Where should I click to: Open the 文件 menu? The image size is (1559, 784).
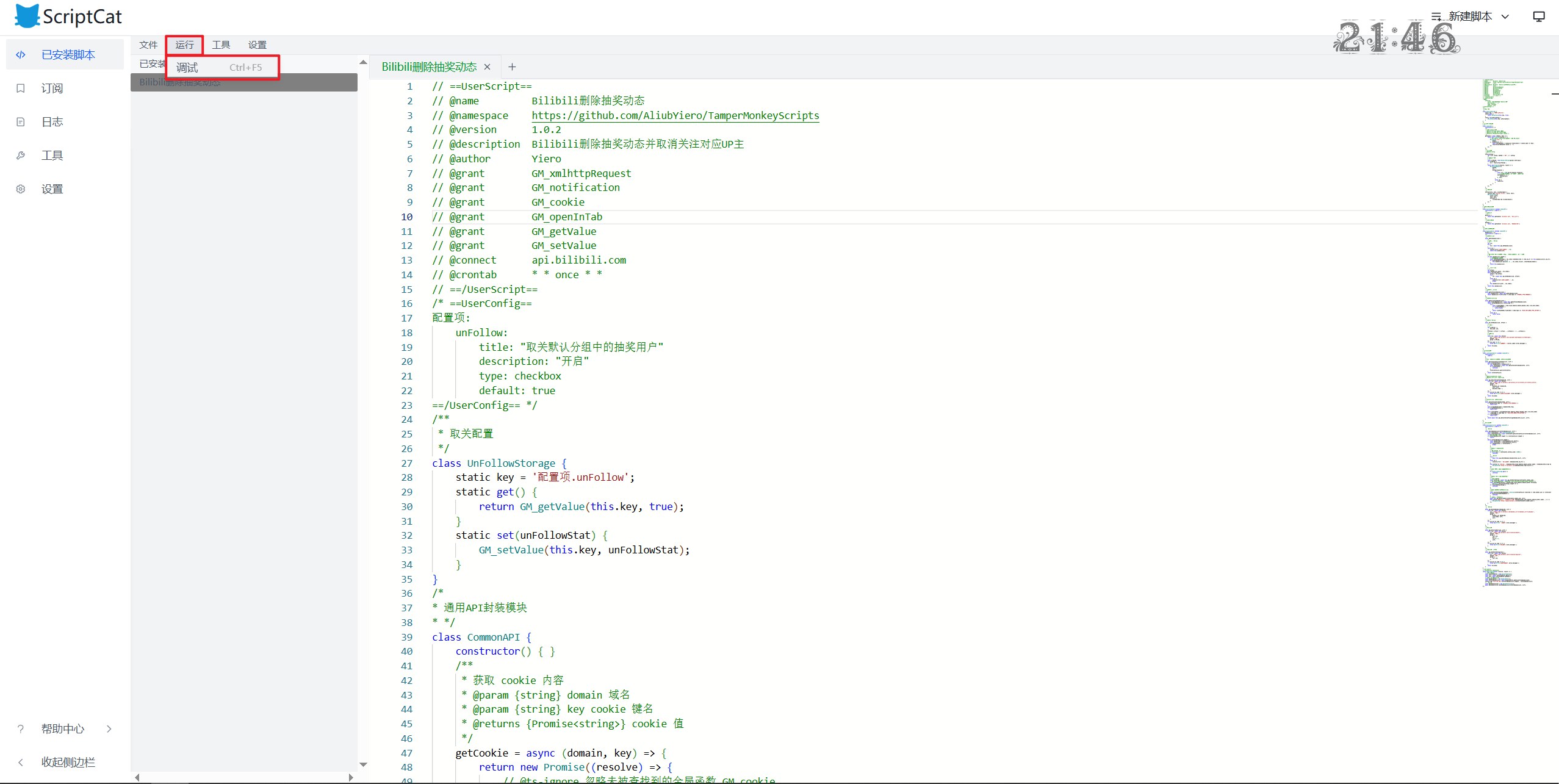tap(148, 45)
